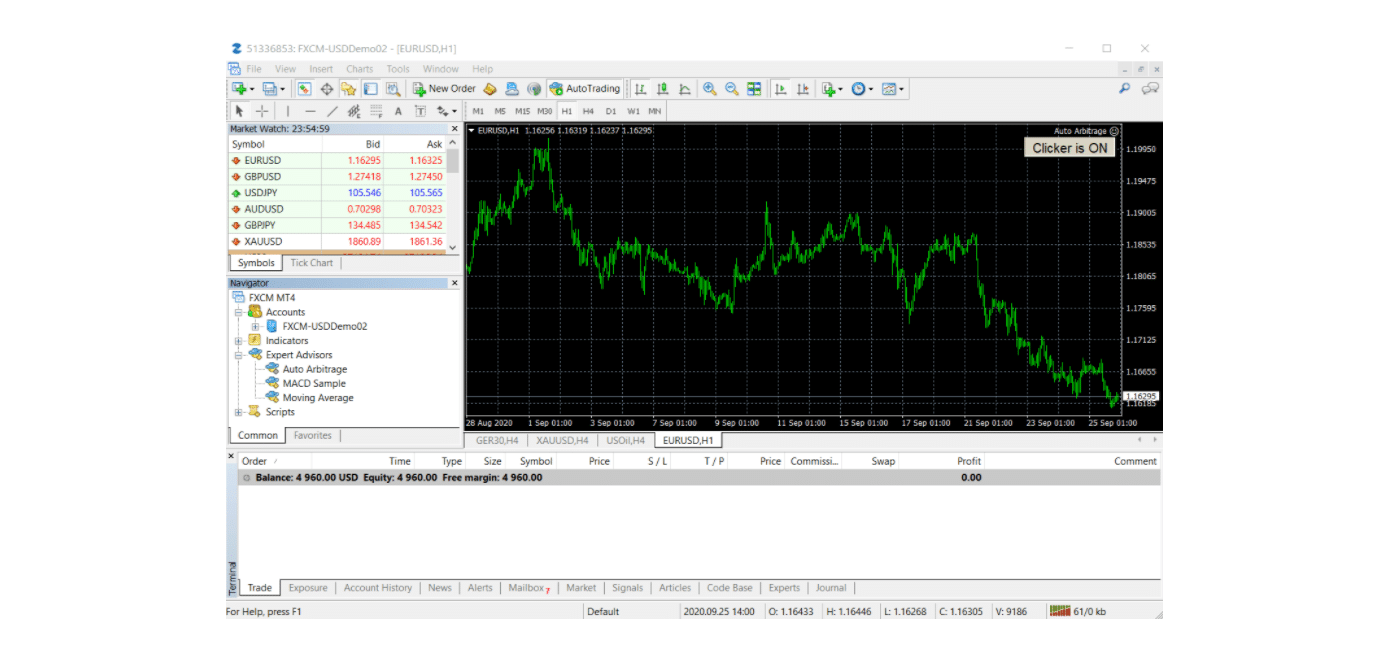Viewport: 1391px width, 649px height.
Task: Click the Tile Windows icon
Action: click(754, 89)
